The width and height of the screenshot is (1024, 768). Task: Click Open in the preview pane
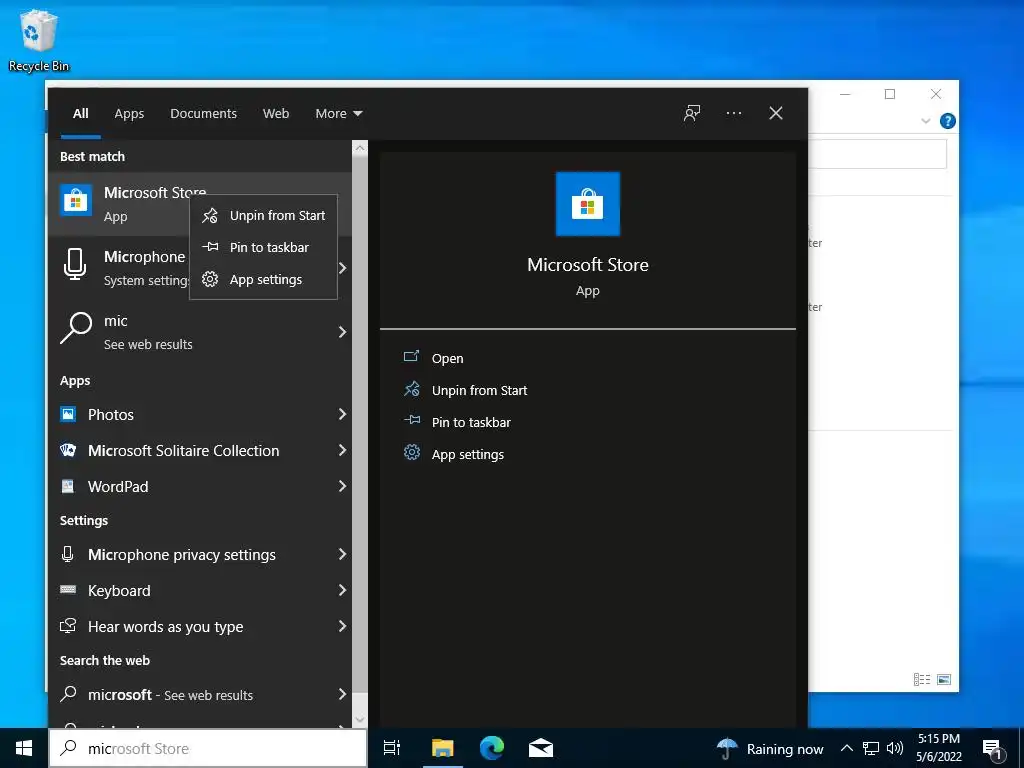click(447, 358)
